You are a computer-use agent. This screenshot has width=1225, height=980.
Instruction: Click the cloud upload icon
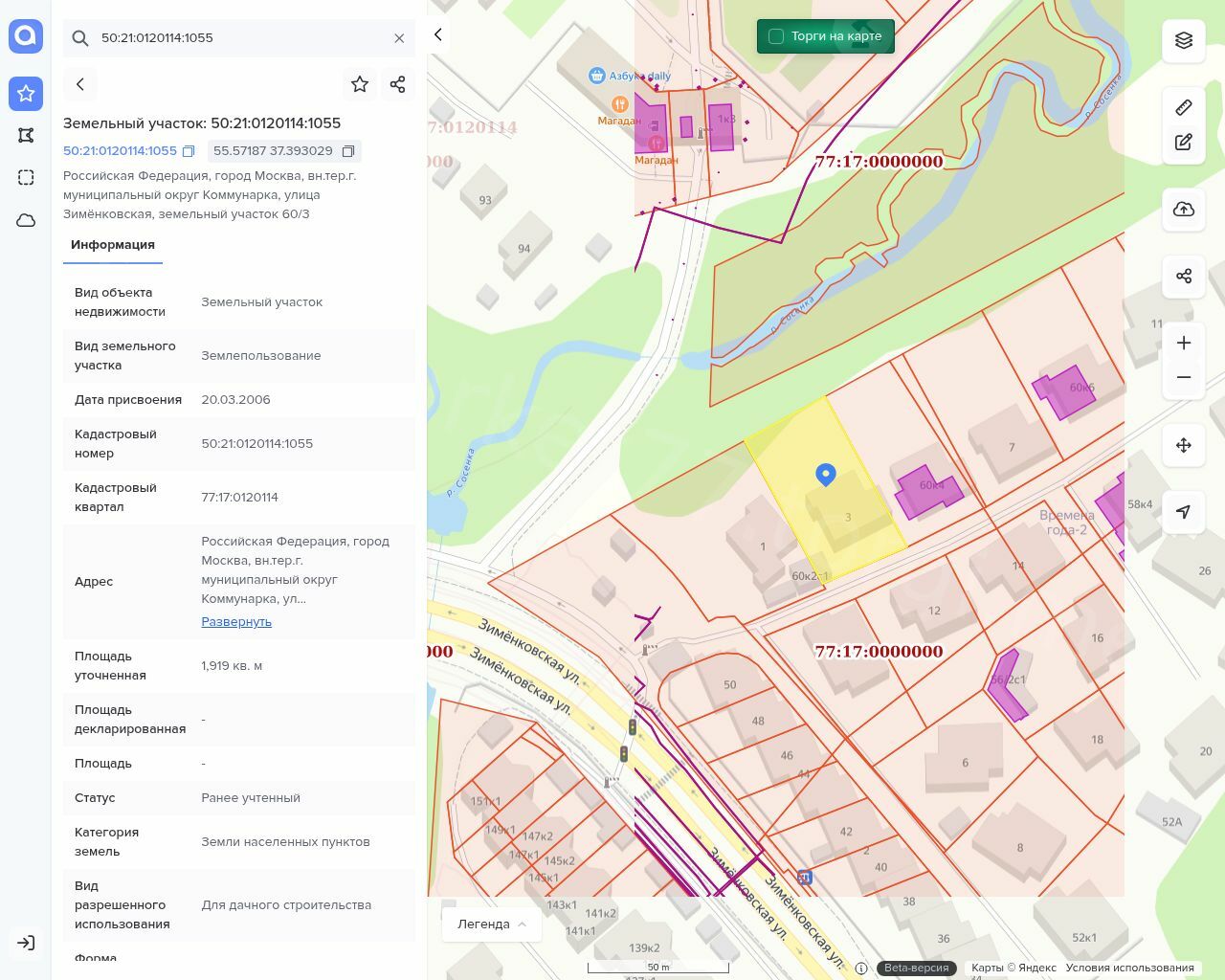point(1184,210)
